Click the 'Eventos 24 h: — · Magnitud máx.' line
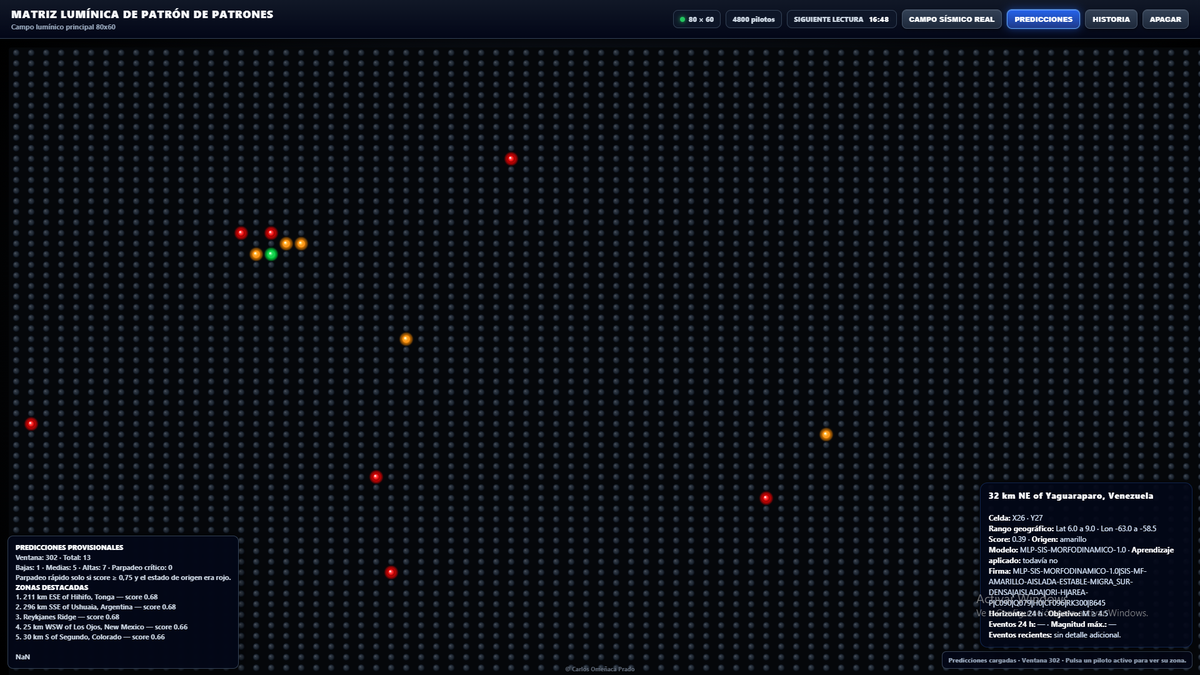The image size is (1200, 675). point(1052,624)
